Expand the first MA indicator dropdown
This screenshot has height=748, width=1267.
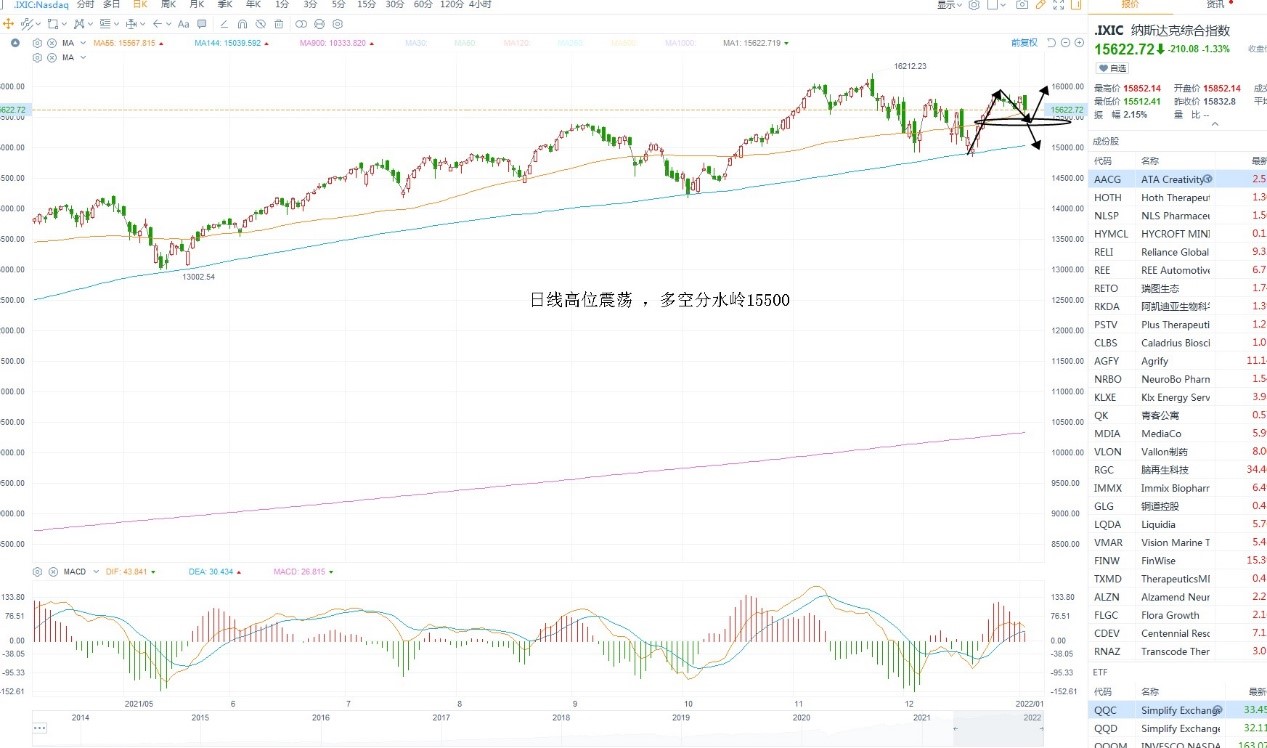tap(83, 43)
